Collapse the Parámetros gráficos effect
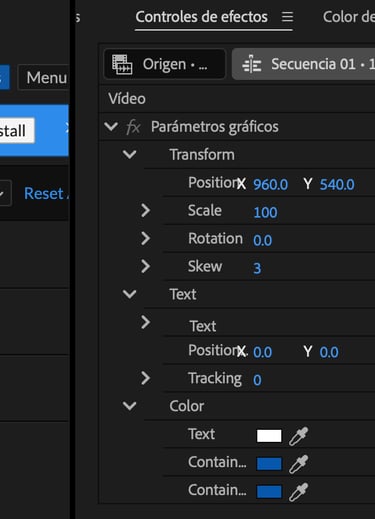375x519 pixels. click(x=111, y=126)
